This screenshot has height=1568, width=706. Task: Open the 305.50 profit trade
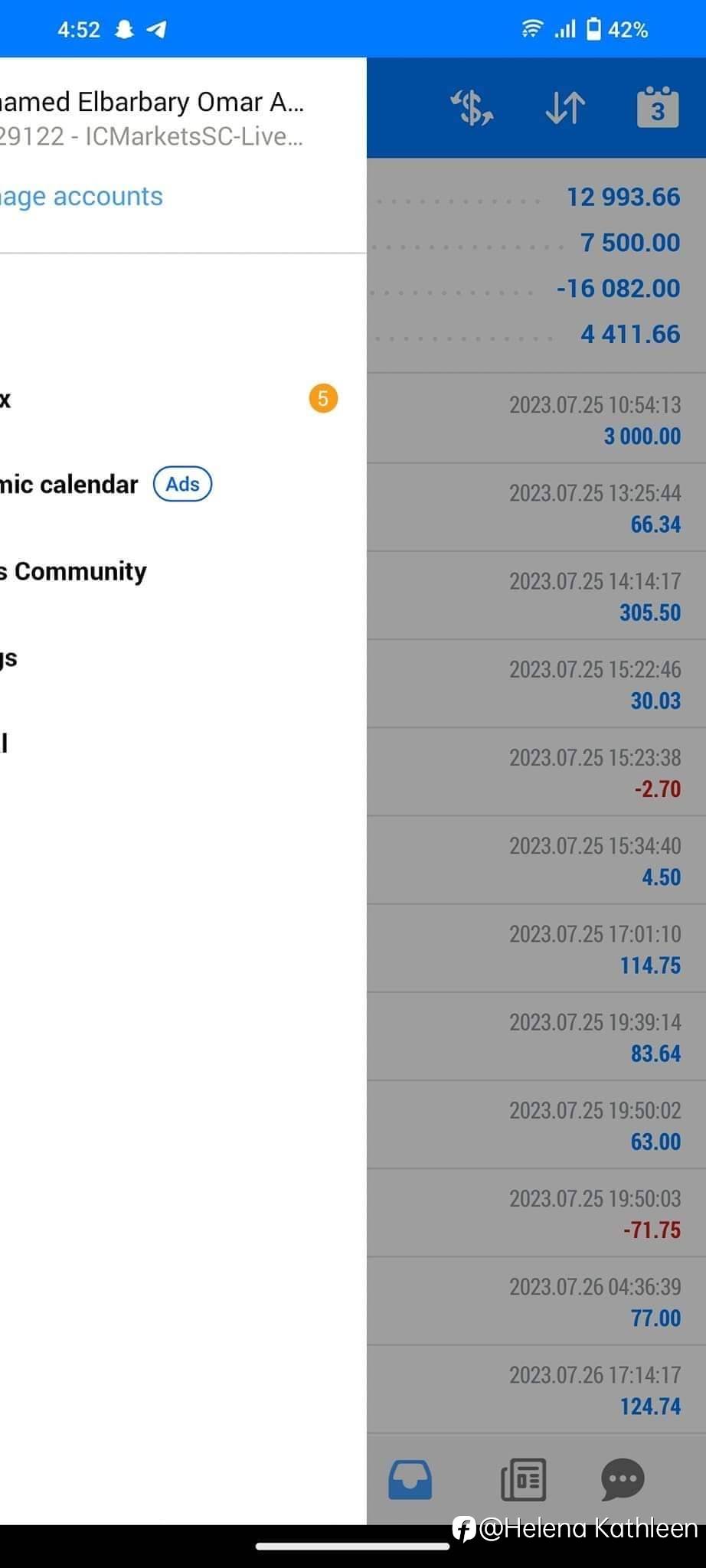click(536, 596)
